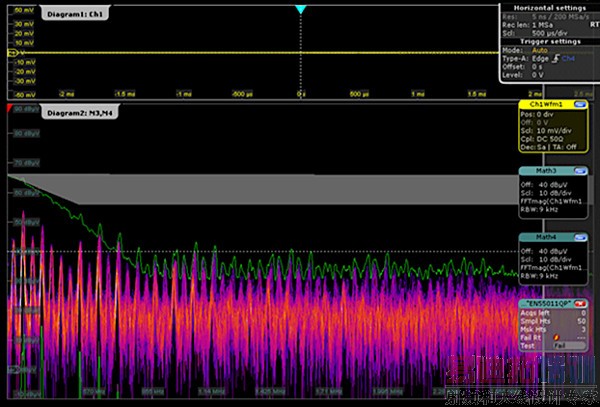
Task: Click the gray mask limit area
Action: pyautogui.click(x=300, y=190)
